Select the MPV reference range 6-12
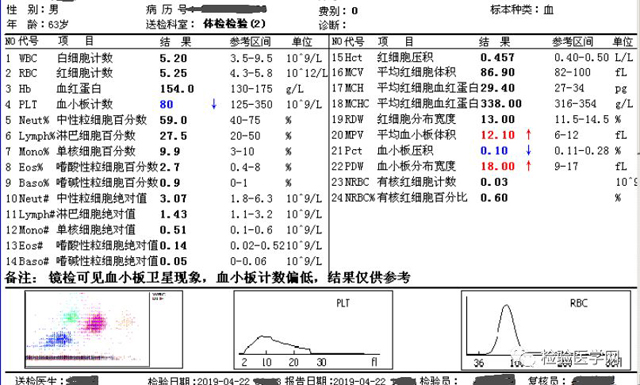Screen dimensions: 640x385 (566, 135)
